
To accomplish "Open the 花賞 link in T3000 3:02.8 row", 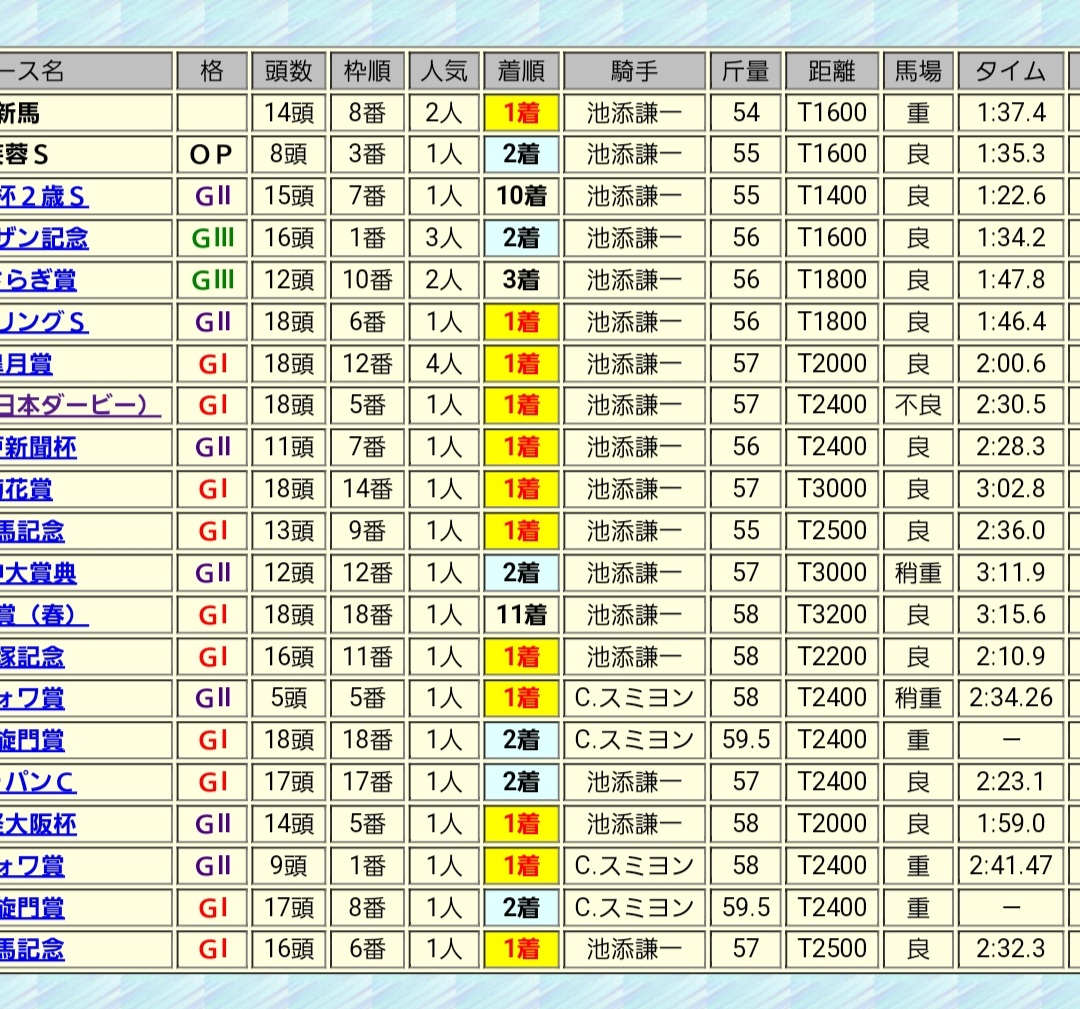I will (26, 490).
